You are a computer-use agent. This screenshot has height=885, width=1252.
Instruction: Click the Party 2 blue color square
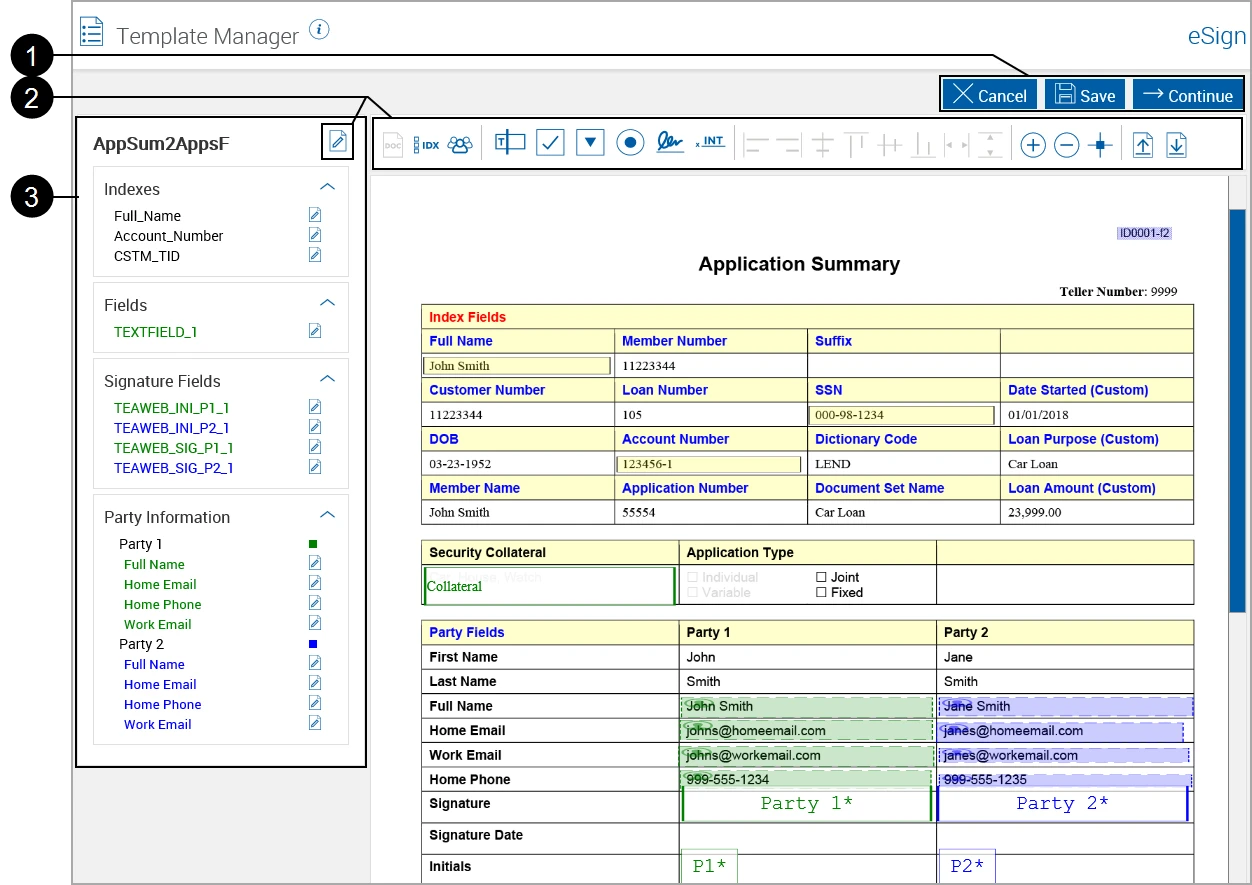tap(313, 644)
